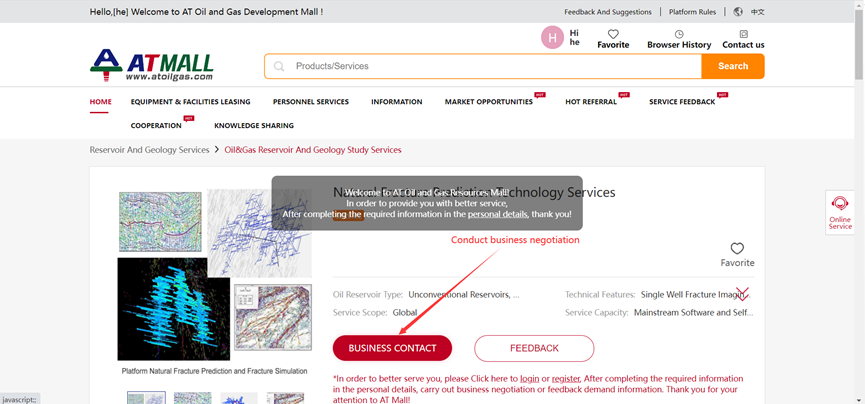Expand product details red chevron
The width and height of the screenshot is (865, 404).
(x=741, y=294)
